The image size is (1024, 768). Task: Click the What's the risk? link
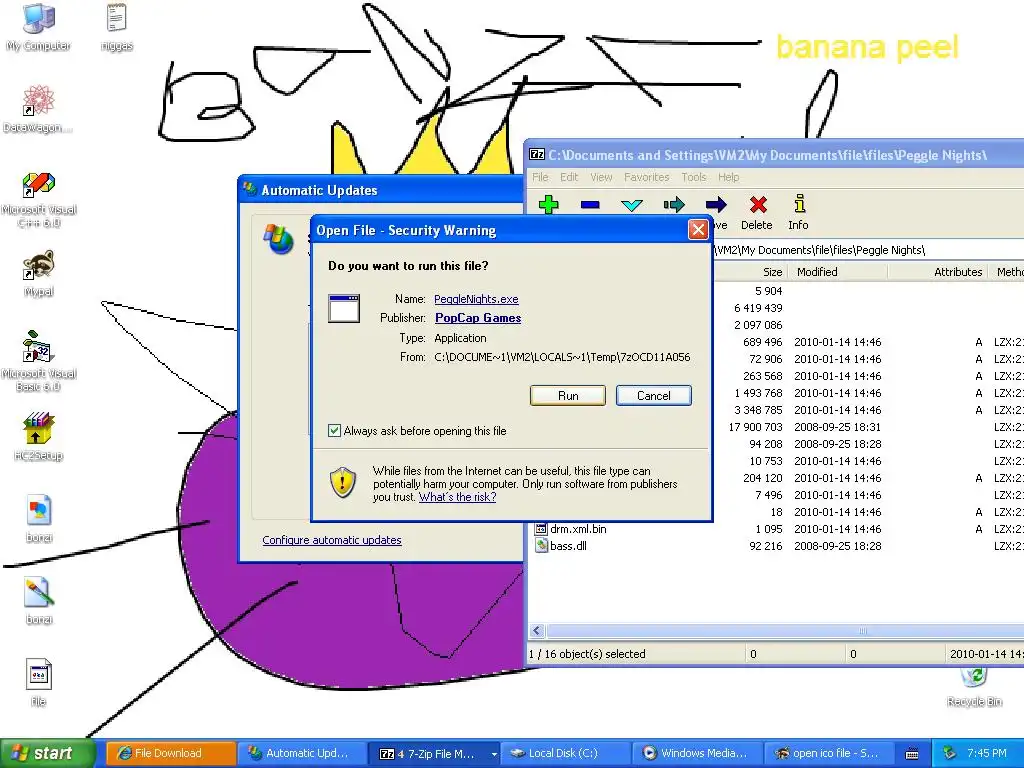[x=457, y=497]
